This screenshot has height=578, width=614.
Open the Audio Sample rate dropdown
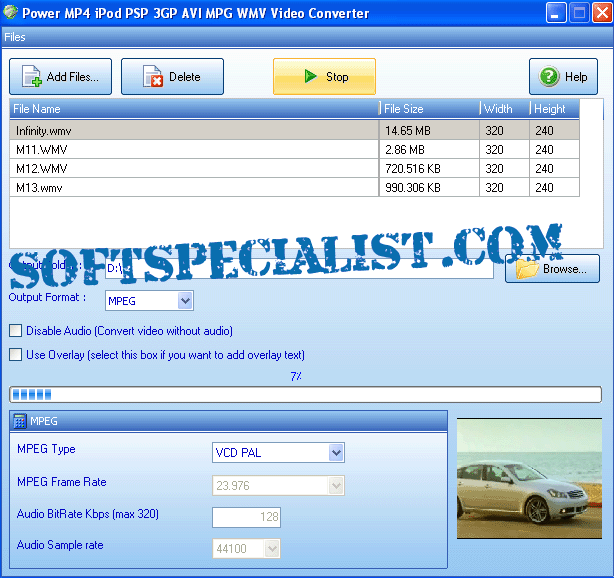tap(272, 548)
